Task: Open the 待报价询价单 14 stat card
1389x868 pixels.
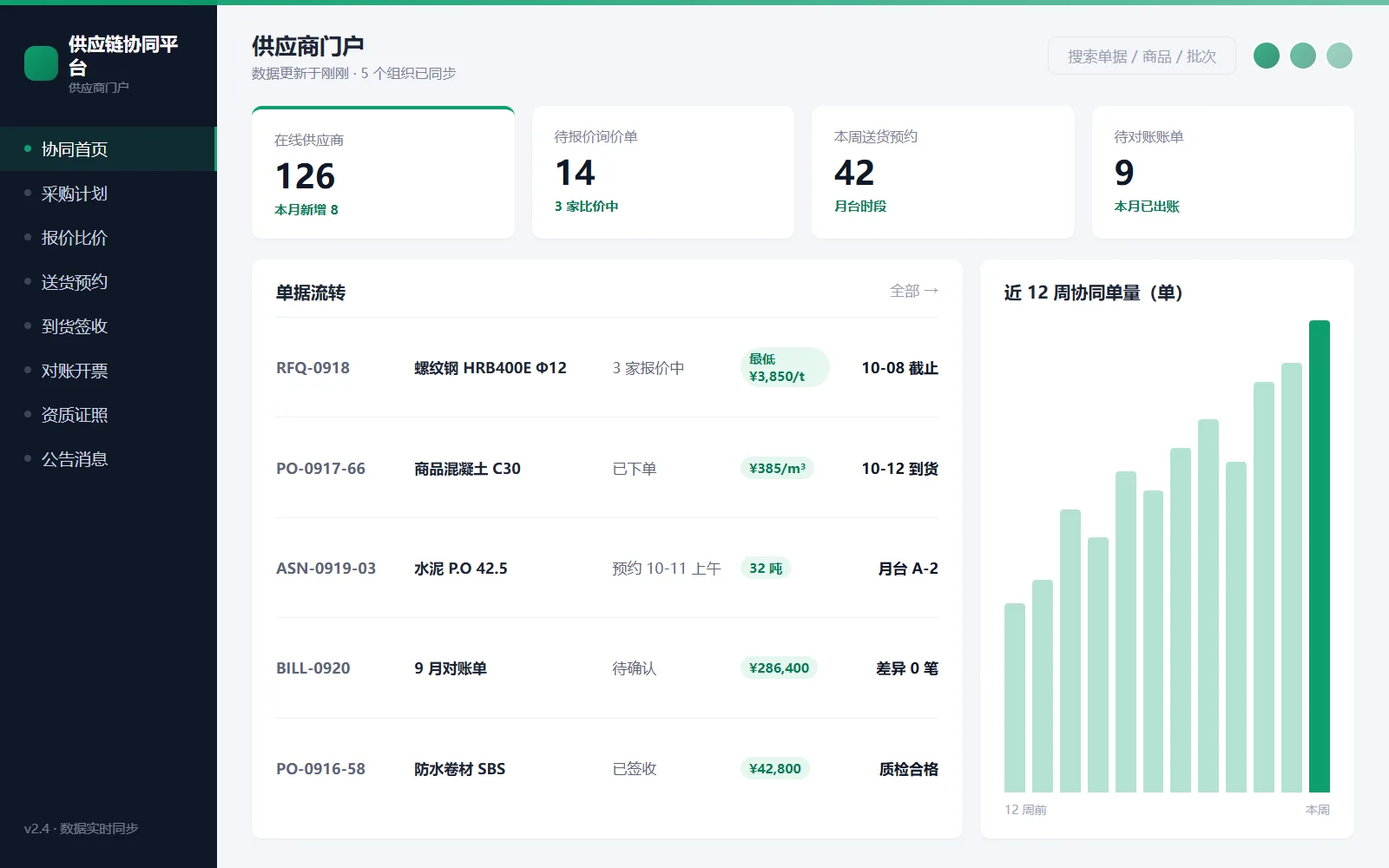Action: pyautogui.click(x=663, y=172)
